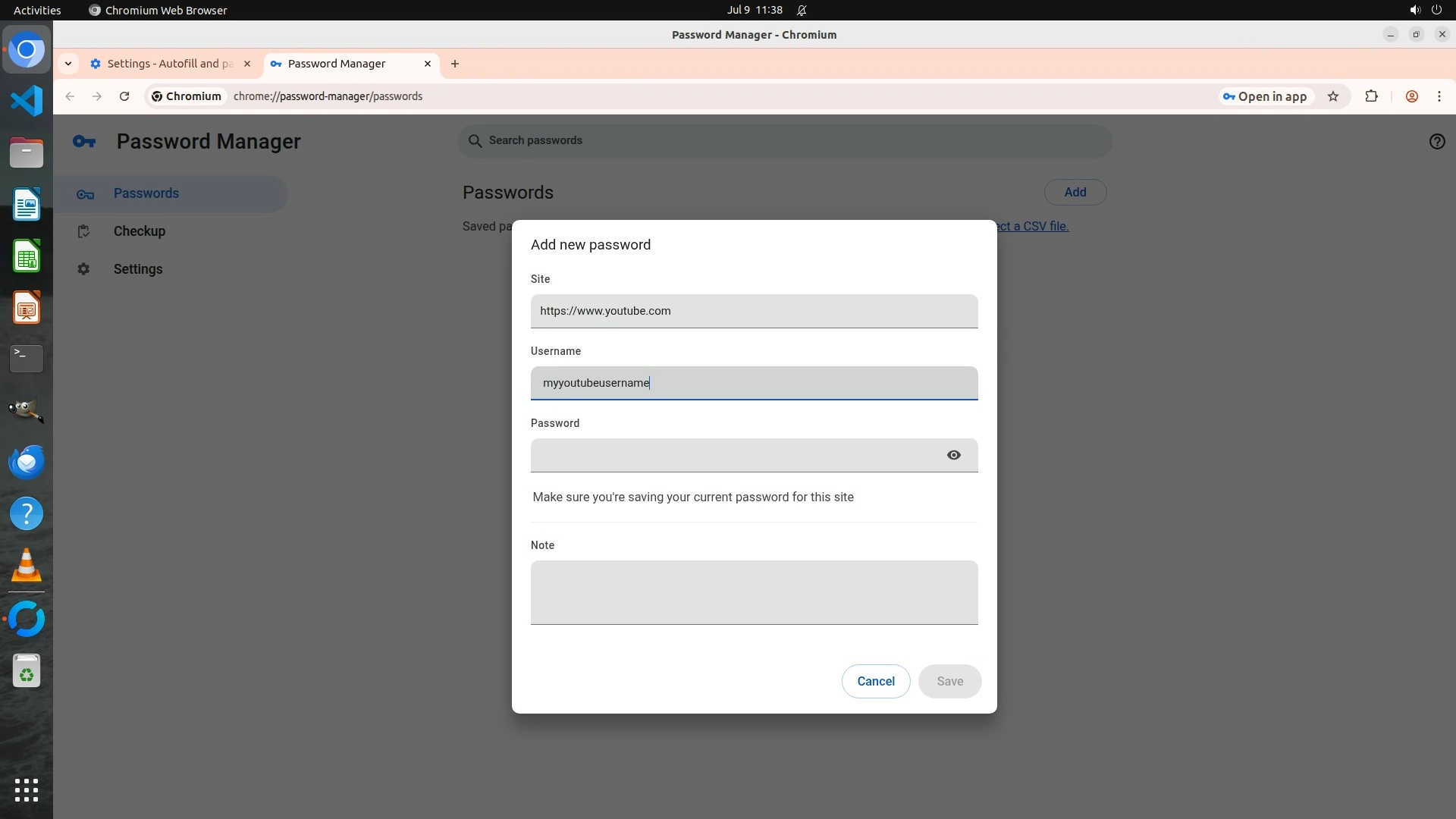Launch Visual Studio Code from dock
The height and width of the screenshot is (819, 1456).
click(x=27, y=101)
